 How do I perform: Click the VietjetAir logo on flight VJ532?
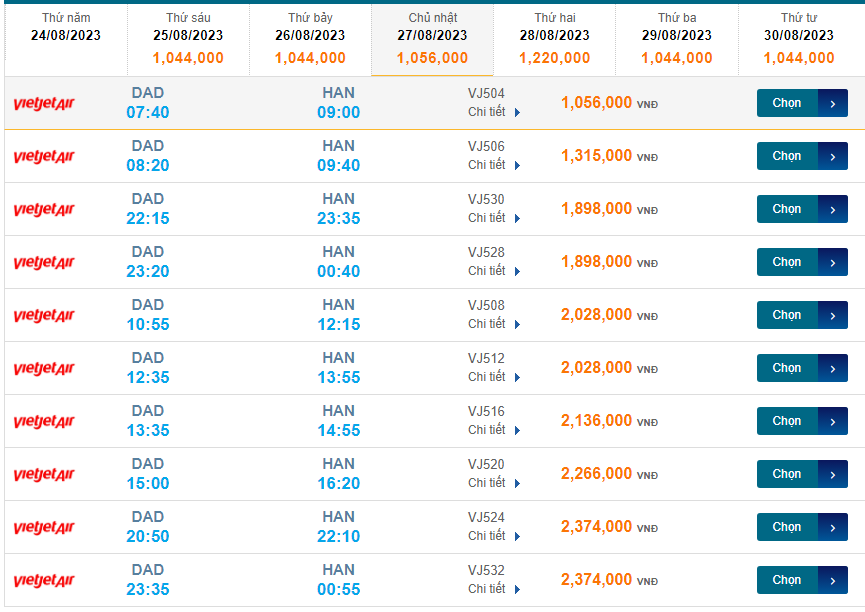(44, 580)
